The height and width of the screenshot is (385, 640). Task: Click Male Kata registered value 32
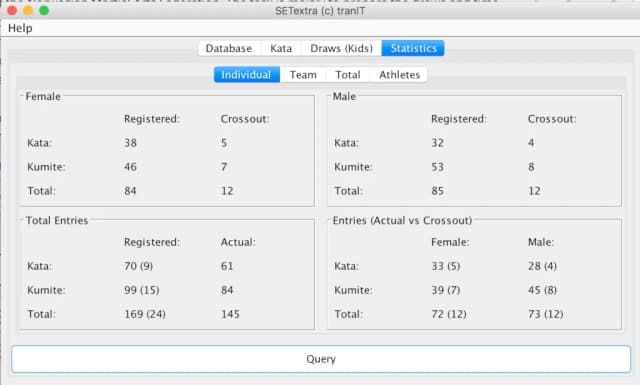coord(438,143)
